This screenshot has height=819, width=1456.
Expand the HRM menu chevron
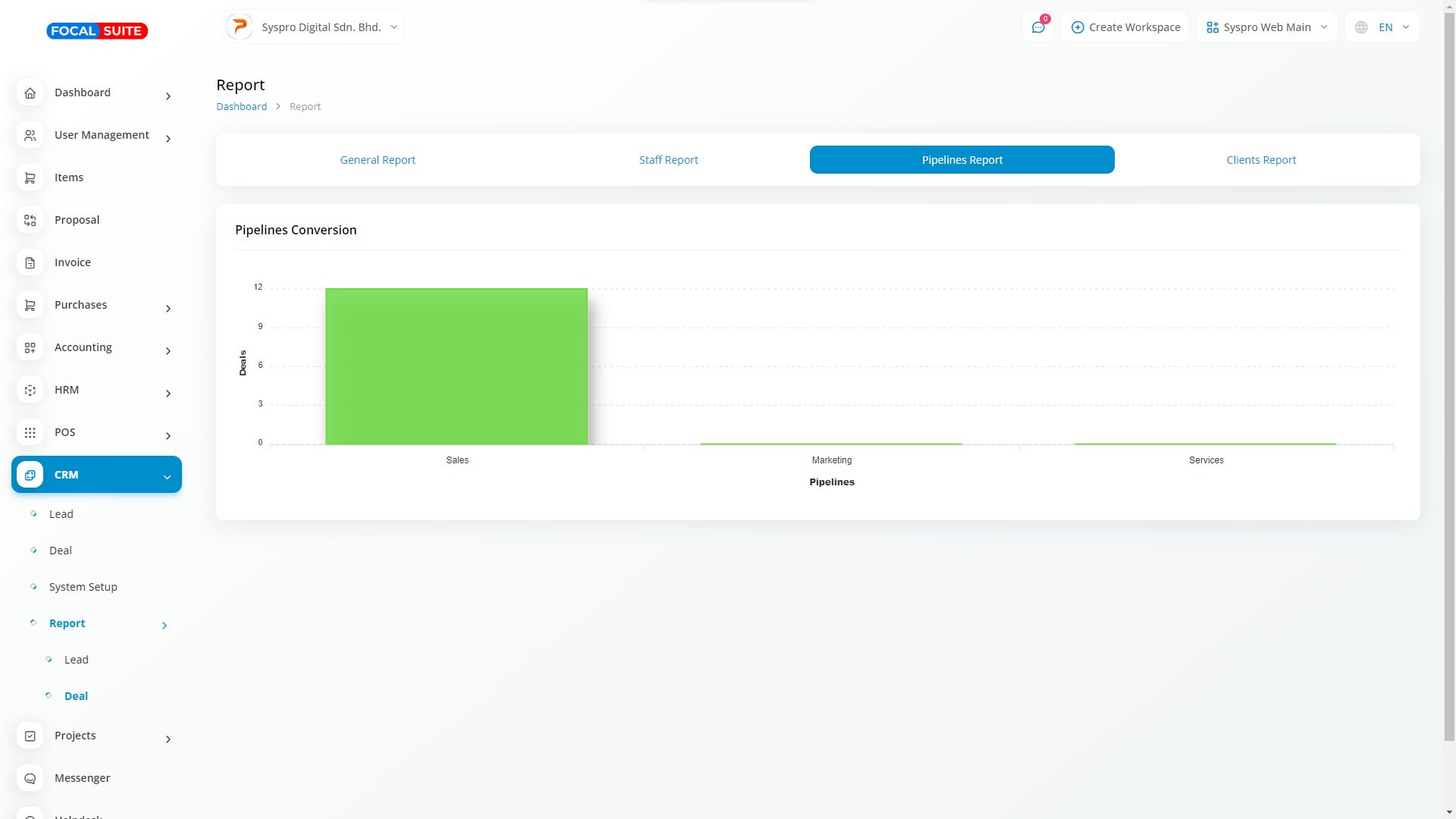click(168, 393)
